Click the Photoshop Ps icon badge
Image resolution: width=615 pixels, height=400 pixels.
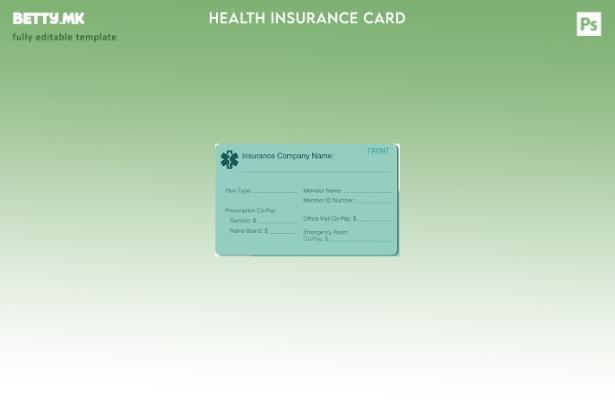[x=589, y=24]
